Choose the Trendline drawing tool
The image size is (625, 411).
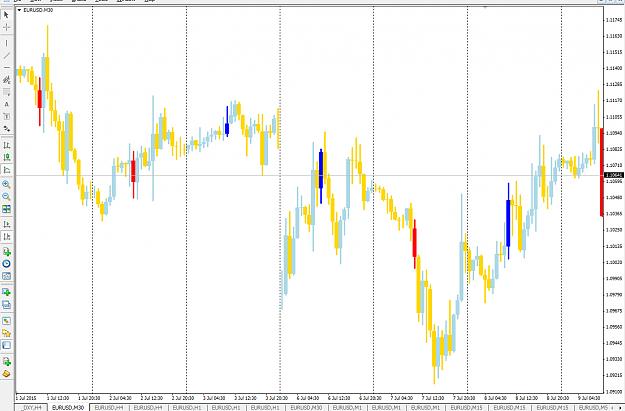click(6, 55)
